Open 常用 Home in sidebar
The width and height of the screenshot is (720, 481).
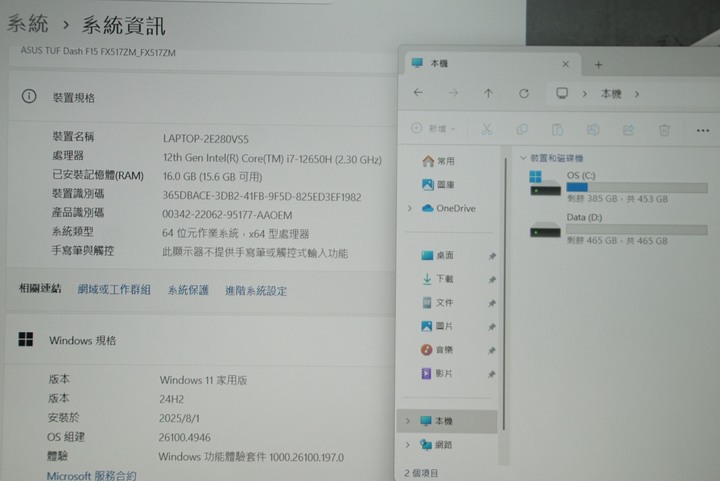(439, 161)
